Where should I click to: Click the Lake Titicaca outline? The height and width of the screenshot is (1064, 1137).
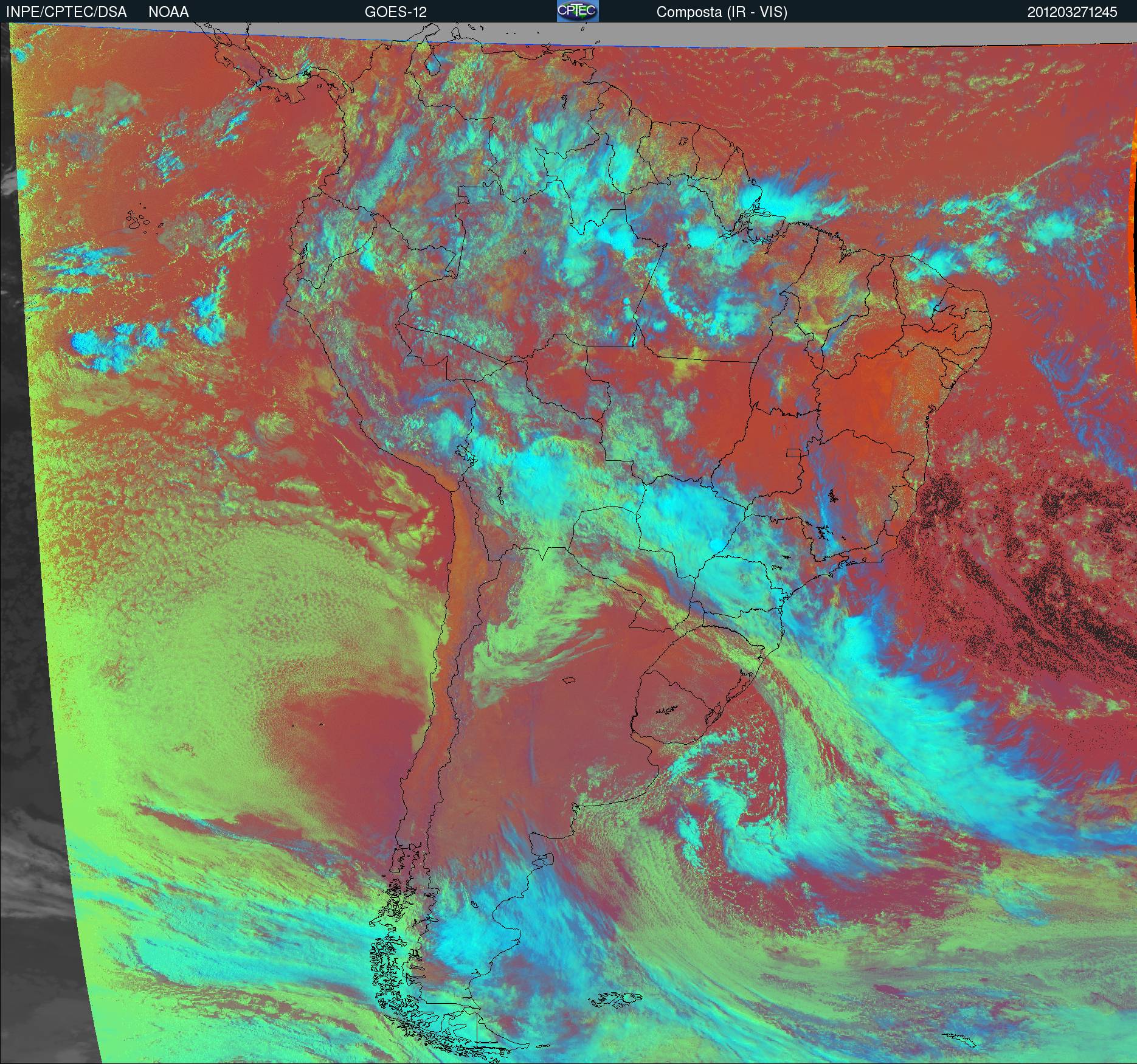pyautogui.click(x=463, y=453)
